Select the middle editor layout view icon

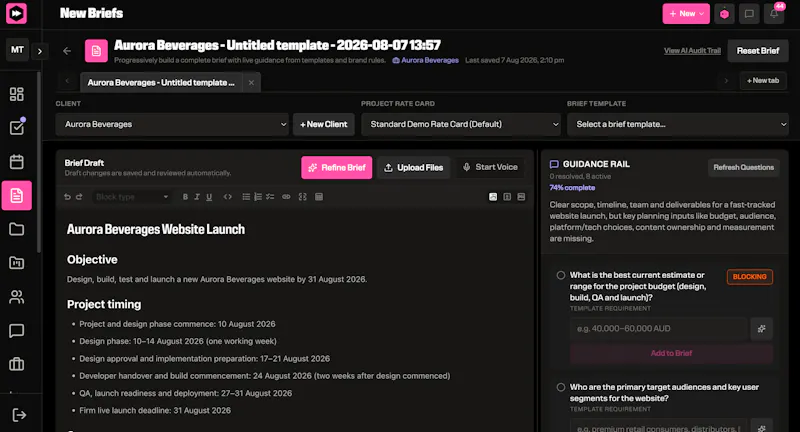coord(507,197)
